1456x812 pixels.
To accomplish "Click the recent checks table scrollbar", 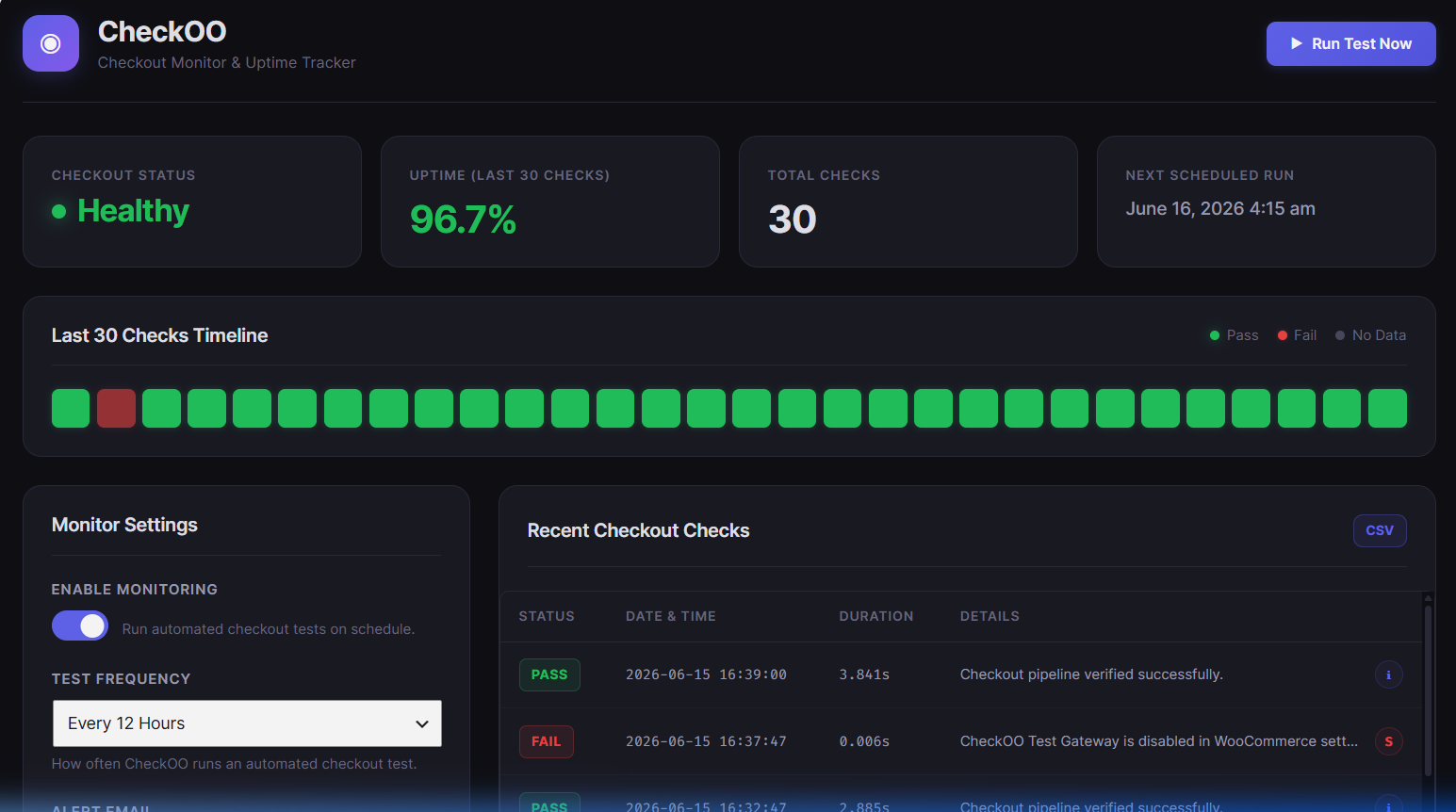I will [x=1428, y=692].
